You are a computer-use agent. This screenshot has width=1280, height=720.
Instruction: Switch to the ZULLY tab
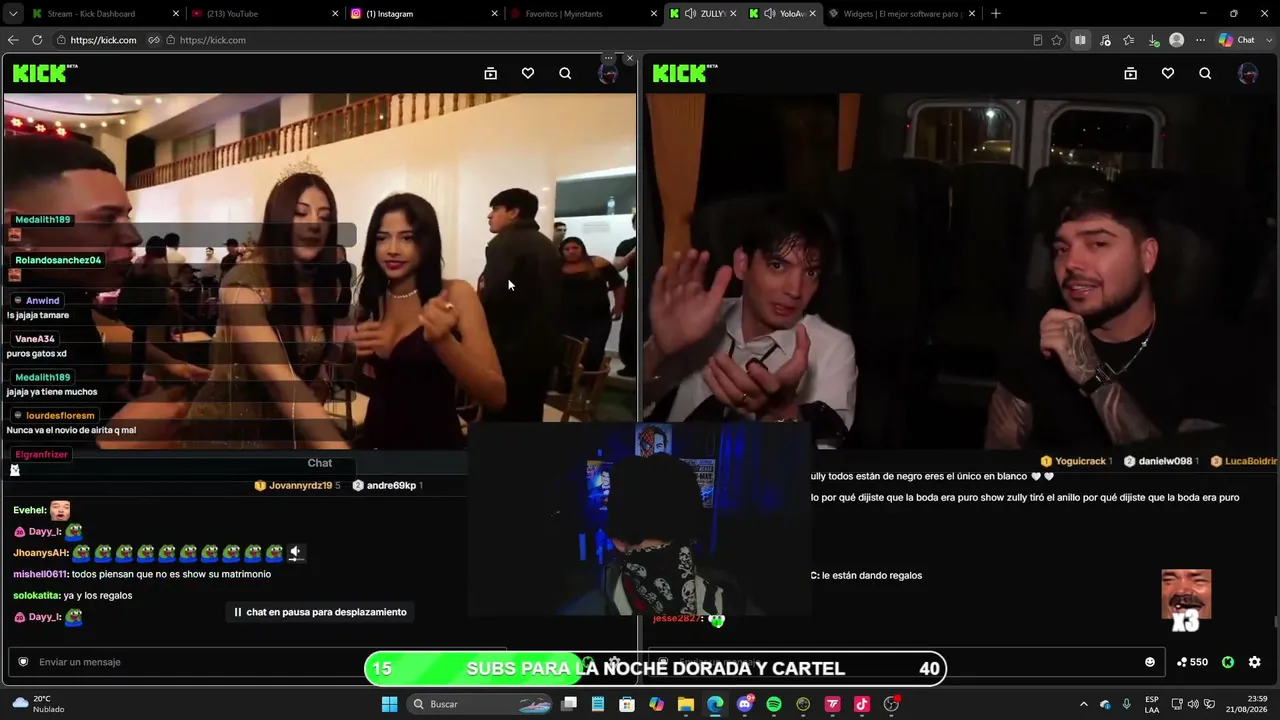click(713, 14)
